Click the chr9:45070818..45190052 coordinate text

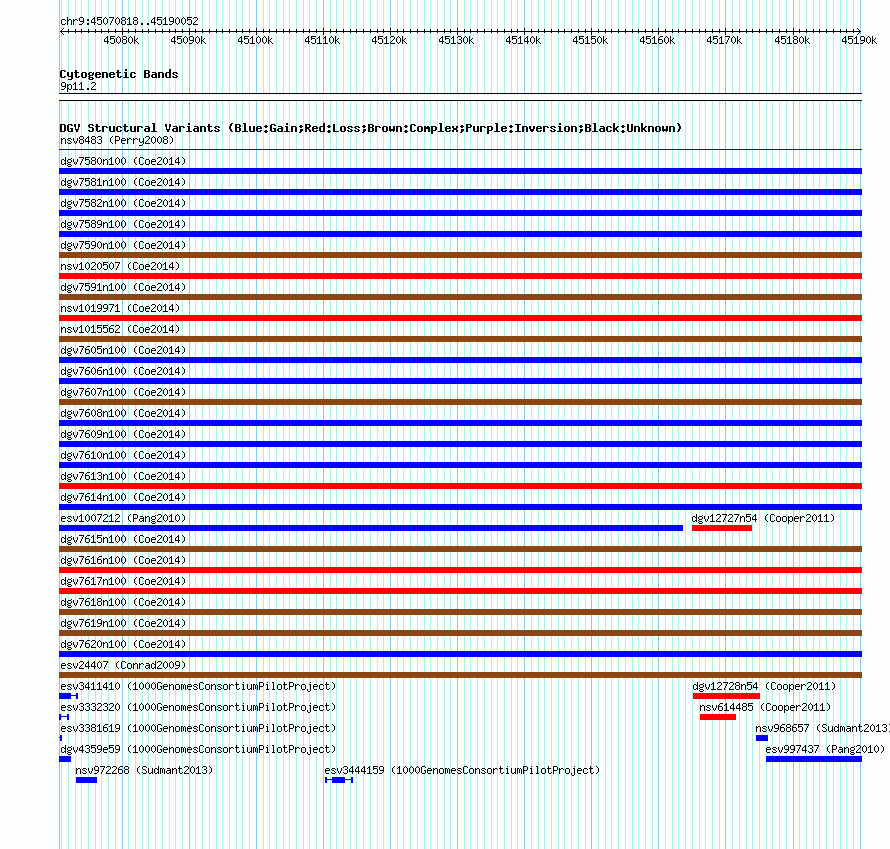(129, 21)
